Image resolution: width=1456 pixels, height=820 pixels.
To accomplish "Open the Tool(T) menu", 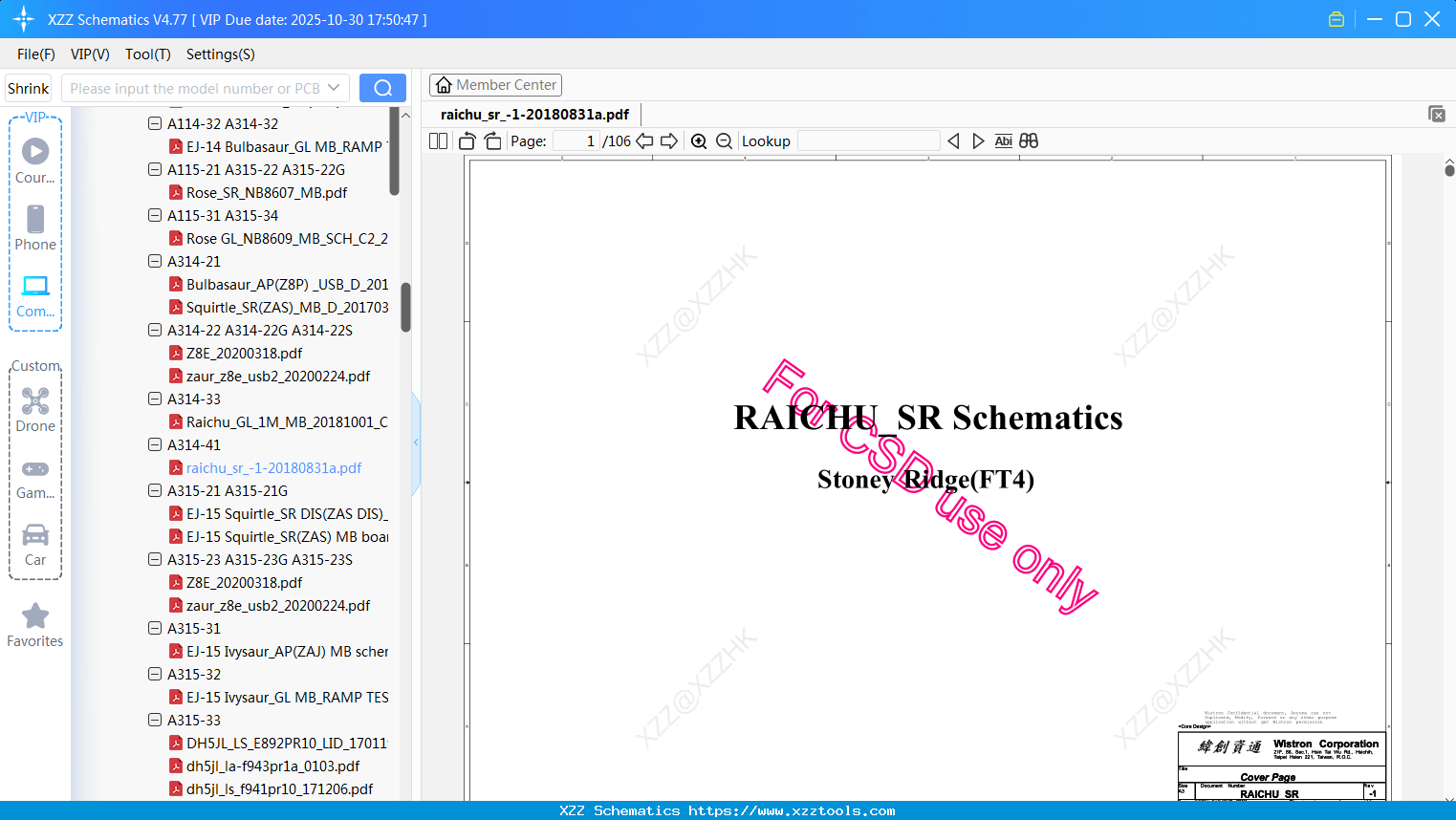I will pos(148,54).
